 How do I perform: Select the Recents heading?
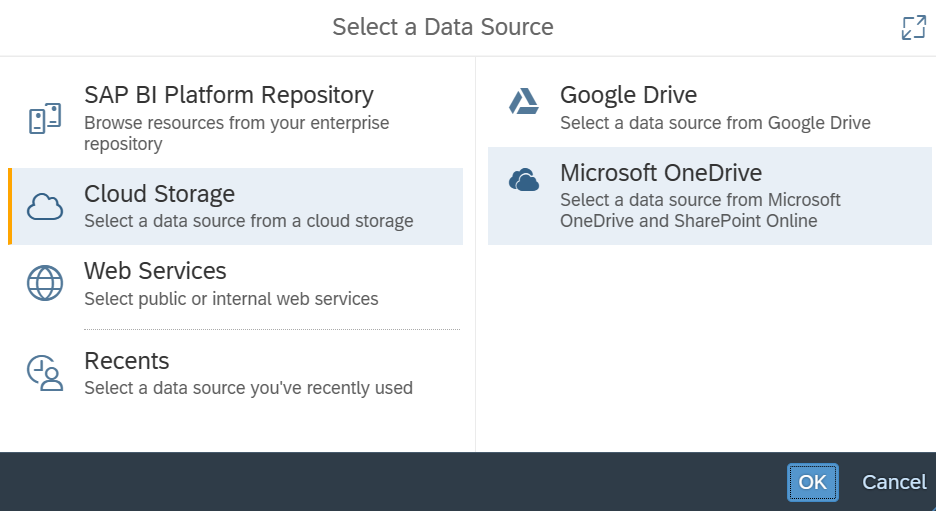click(x=127, y=361)
